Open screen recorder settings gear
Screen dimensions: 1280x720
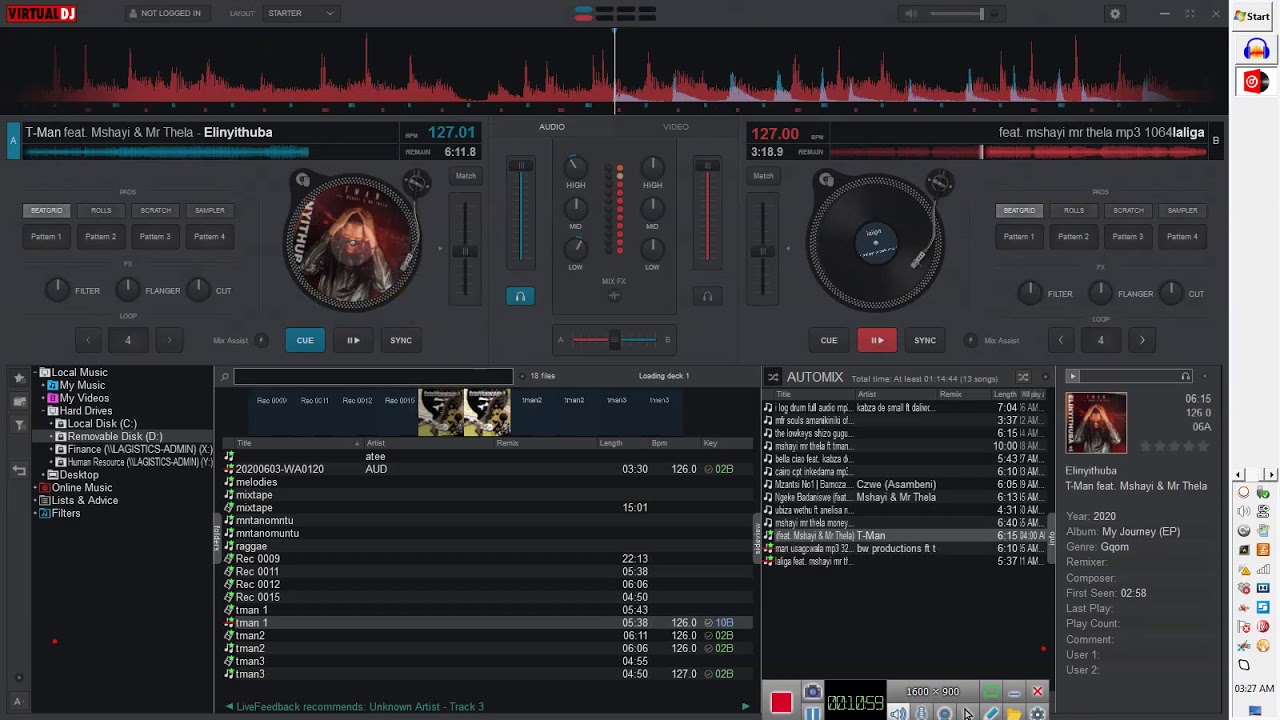tap(1037, 713)
